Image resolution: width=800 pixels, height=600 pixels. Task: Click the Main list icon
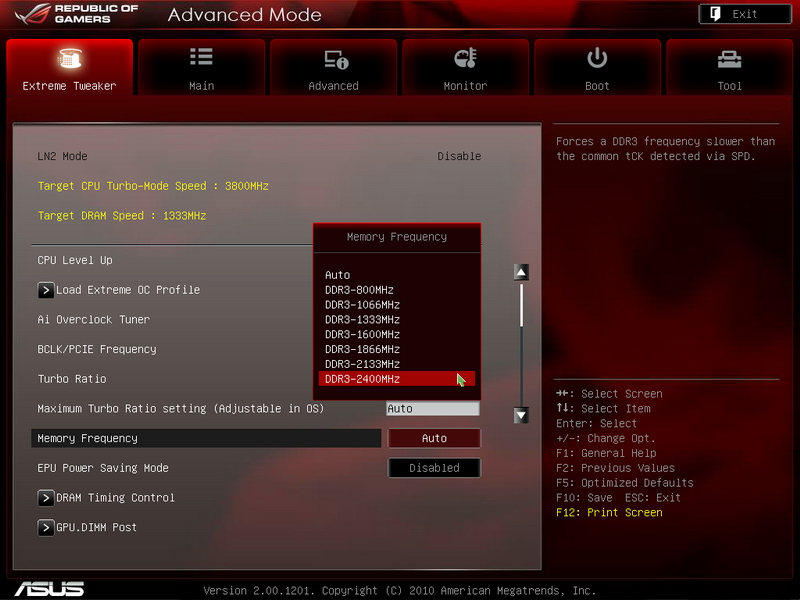201,57
